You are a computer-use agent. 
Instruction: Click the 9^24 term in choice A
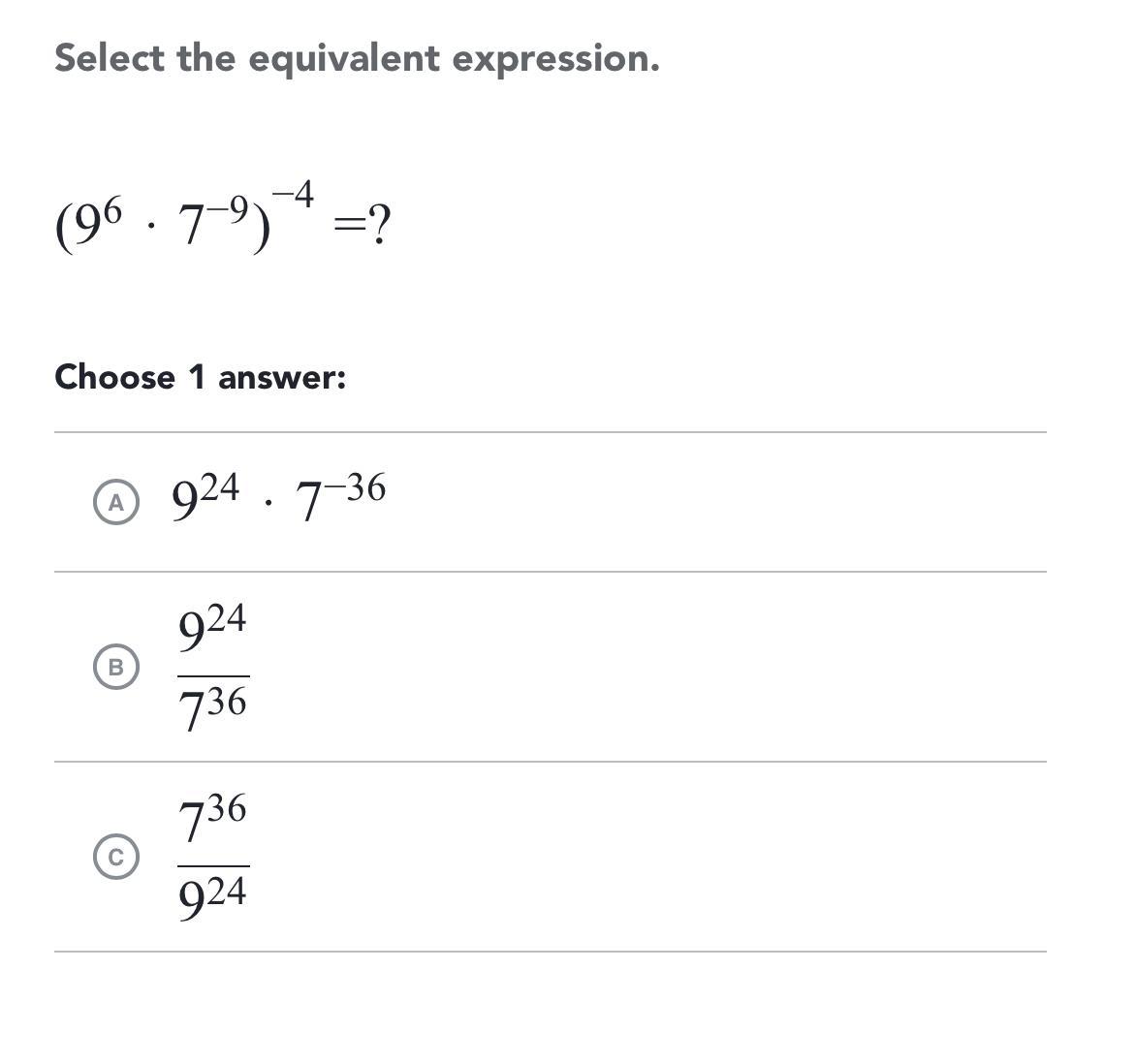coord(205,497)
